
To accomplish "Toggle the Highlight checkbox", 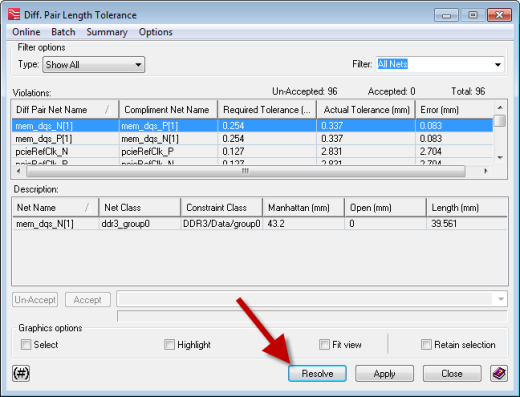I will 169,344.
